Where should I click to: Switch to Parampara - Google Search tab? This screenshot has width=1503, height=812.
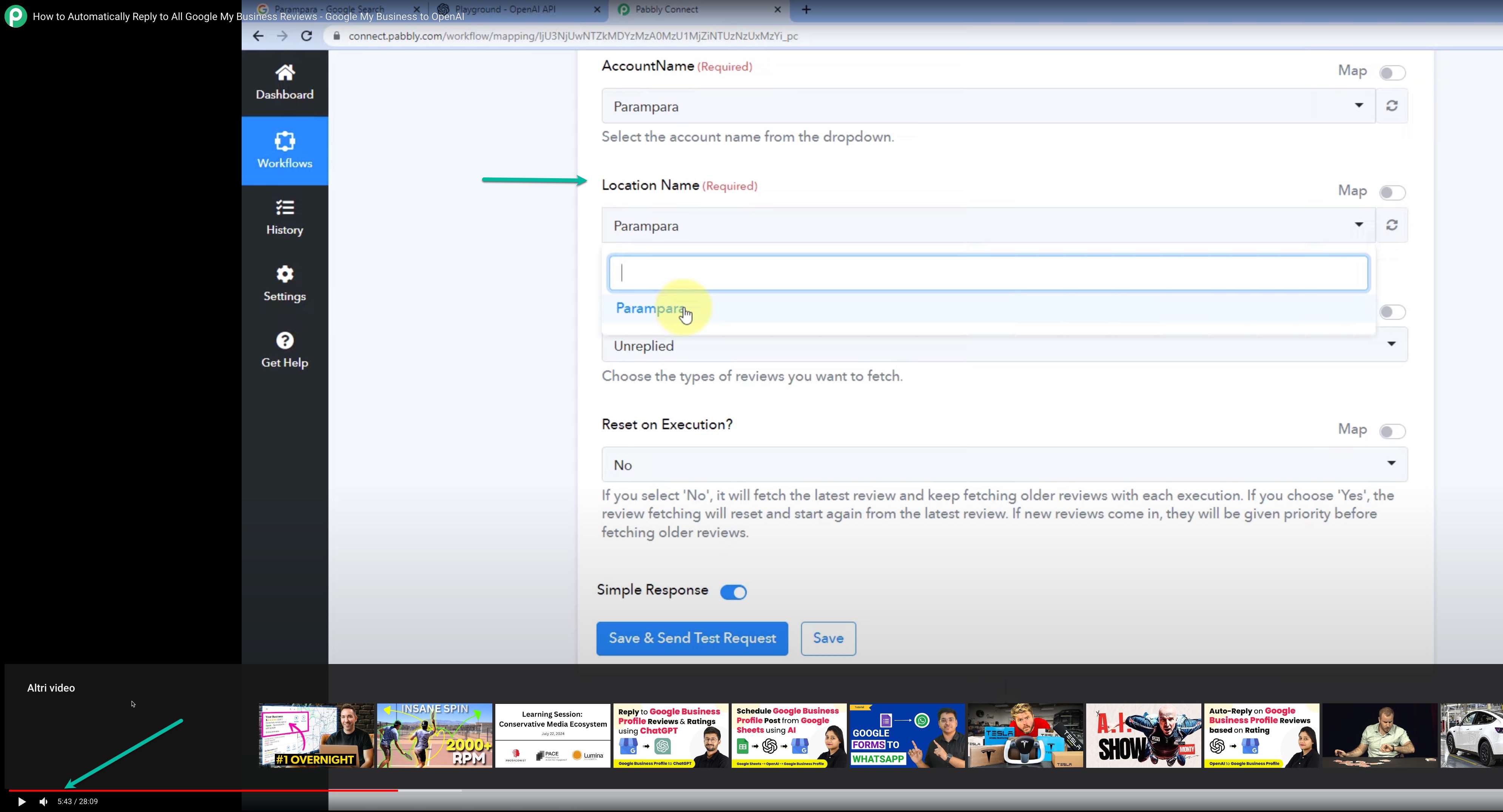[338, 9]
